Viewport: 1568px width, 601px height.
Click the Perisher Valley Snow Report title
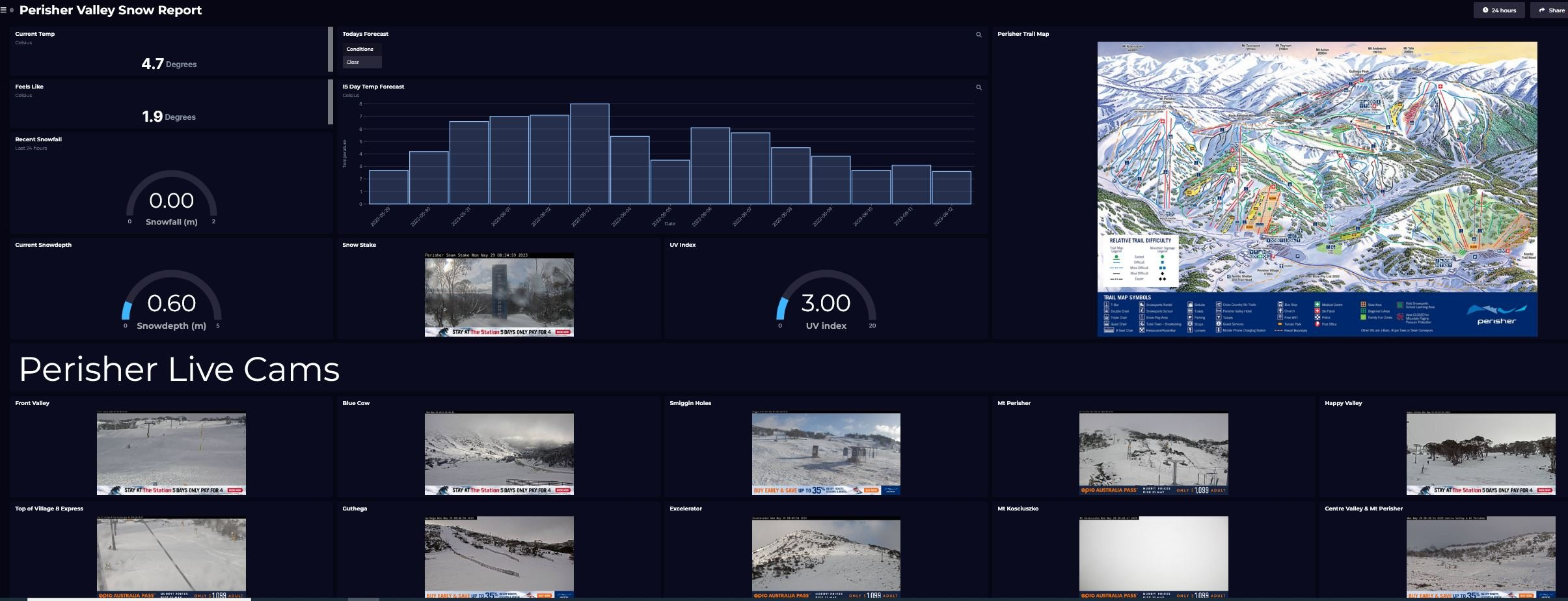(111, 10)
